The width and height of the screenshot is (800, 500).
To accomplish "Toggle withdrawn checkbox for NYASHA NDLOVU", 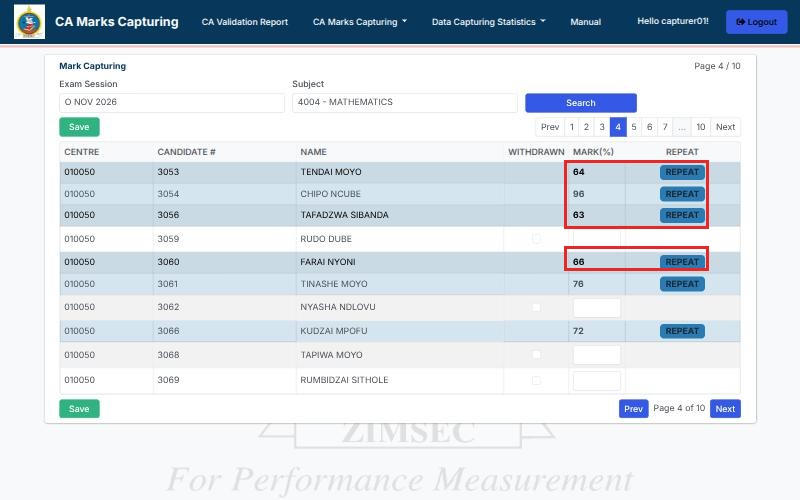I will tap(536, 307).
